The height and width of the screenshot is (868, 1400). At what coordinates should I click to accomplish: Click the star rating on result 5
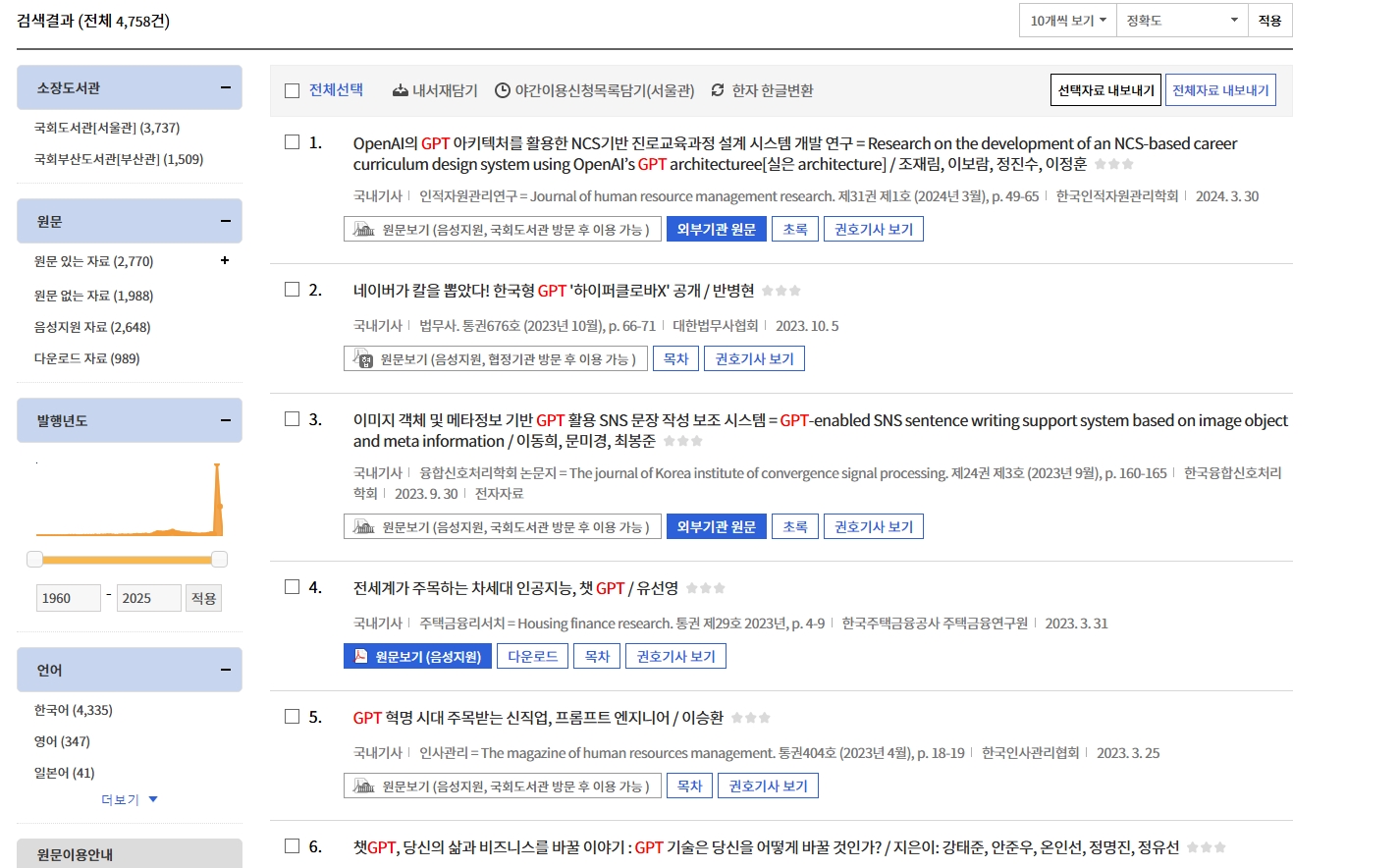coord(751,718)
